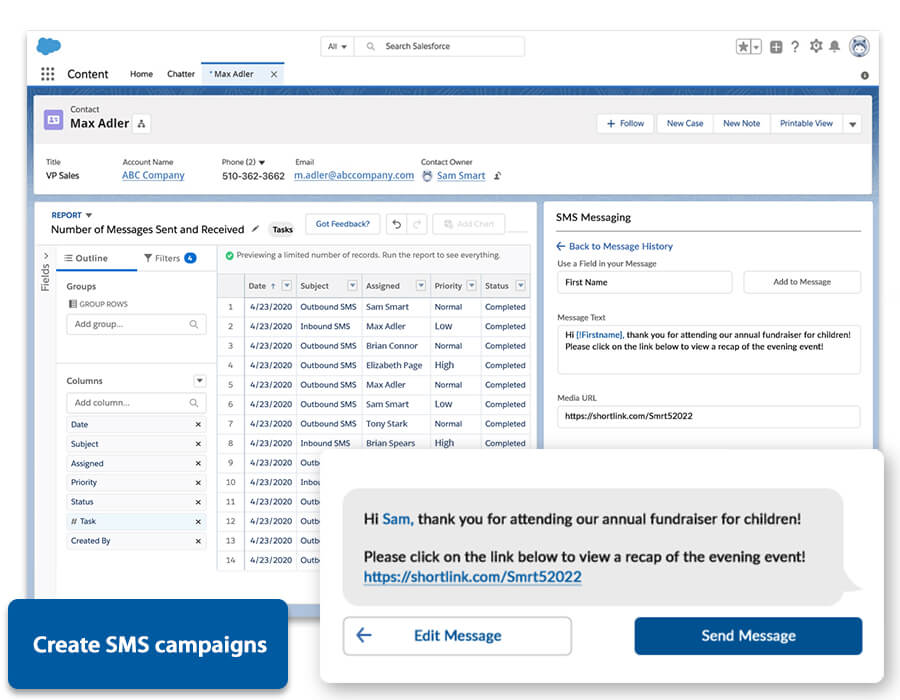Image resolution: width=900 pixels, height=700 pixels.
Task: Remove the Subject column
Action: pyautogui.click(x=198, y=444)
